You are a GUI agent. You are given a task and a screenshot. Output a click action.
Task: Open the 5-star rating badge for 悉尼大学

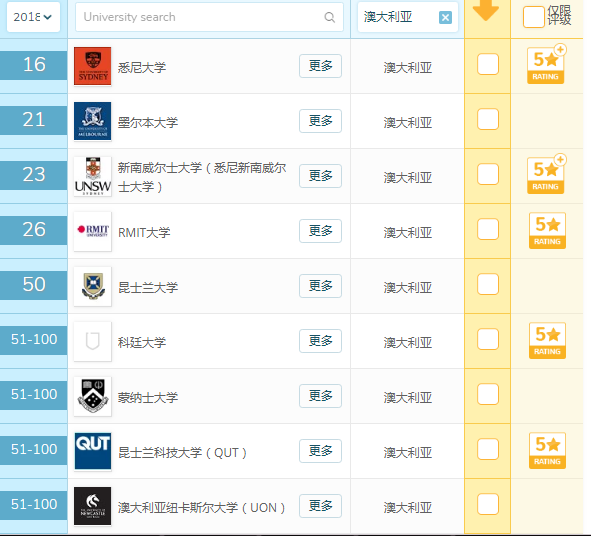click(546, 65)
